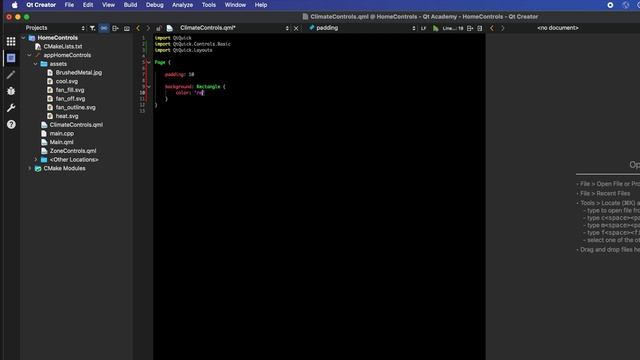Select heat.svg file
640x360 pixels.
click(x=67, y=116)
